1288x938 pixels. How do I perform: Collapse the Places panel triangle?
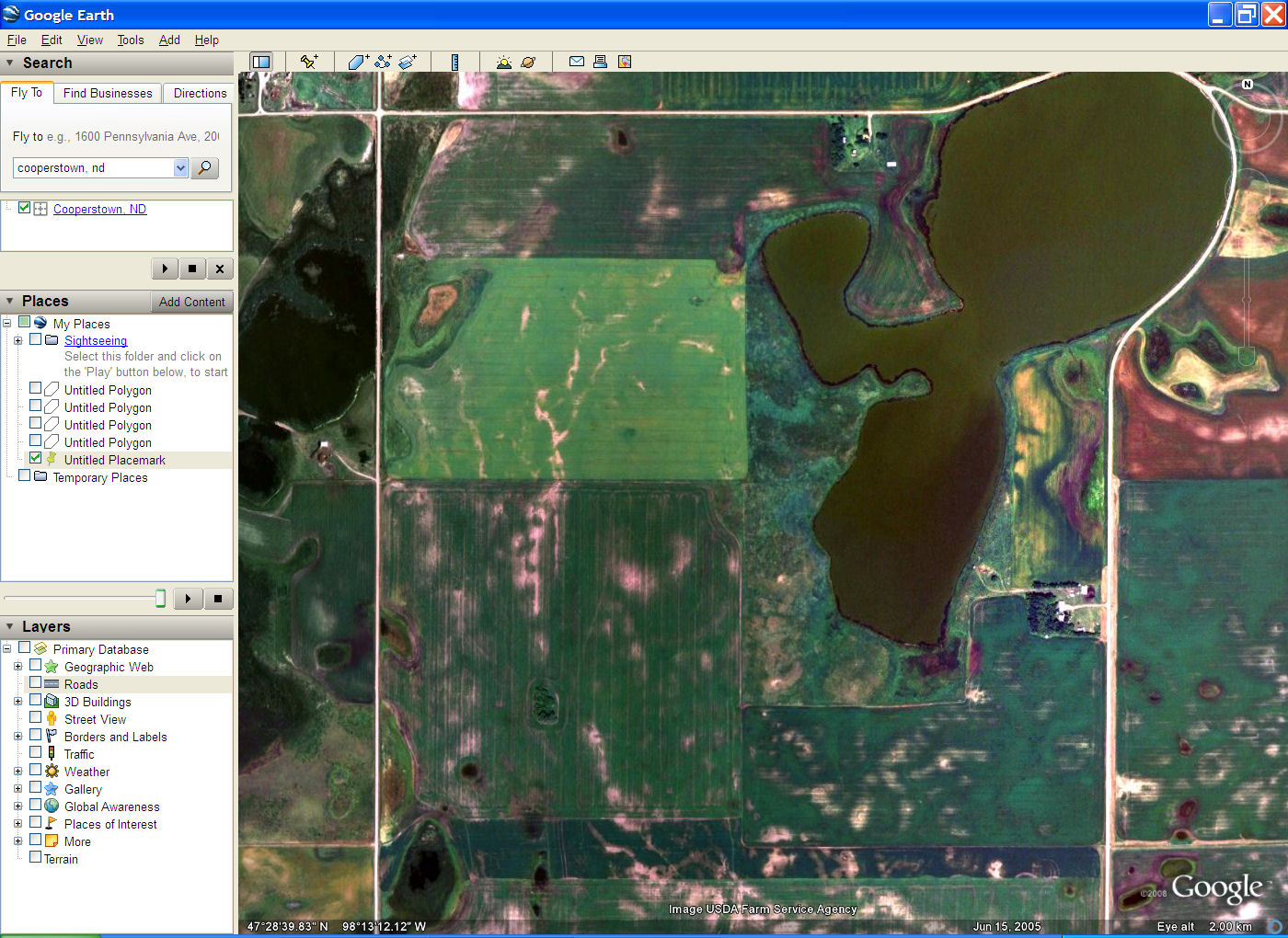click(x=10, y=301)
